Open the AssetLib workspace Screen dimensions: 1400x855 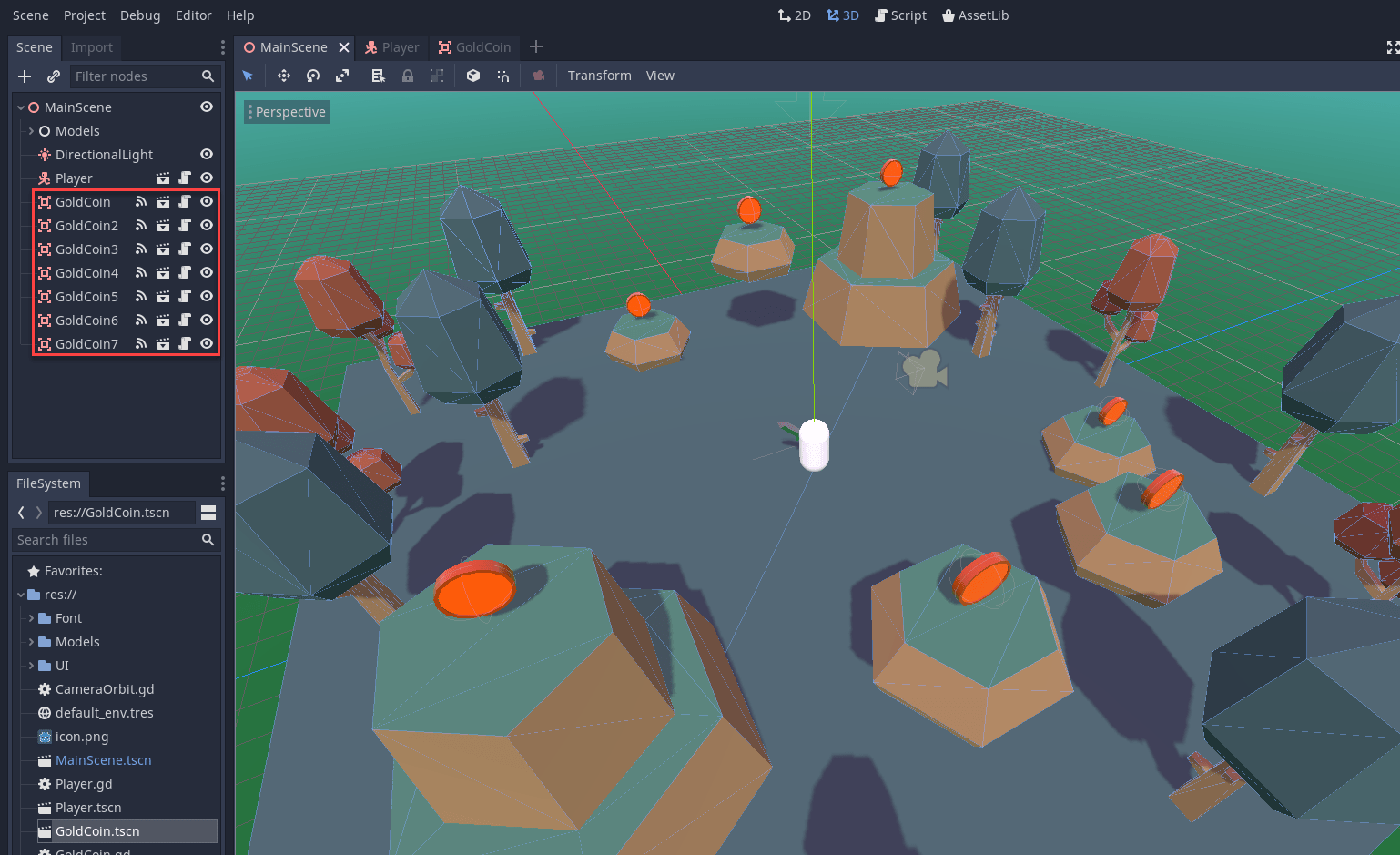coord(975,15)
